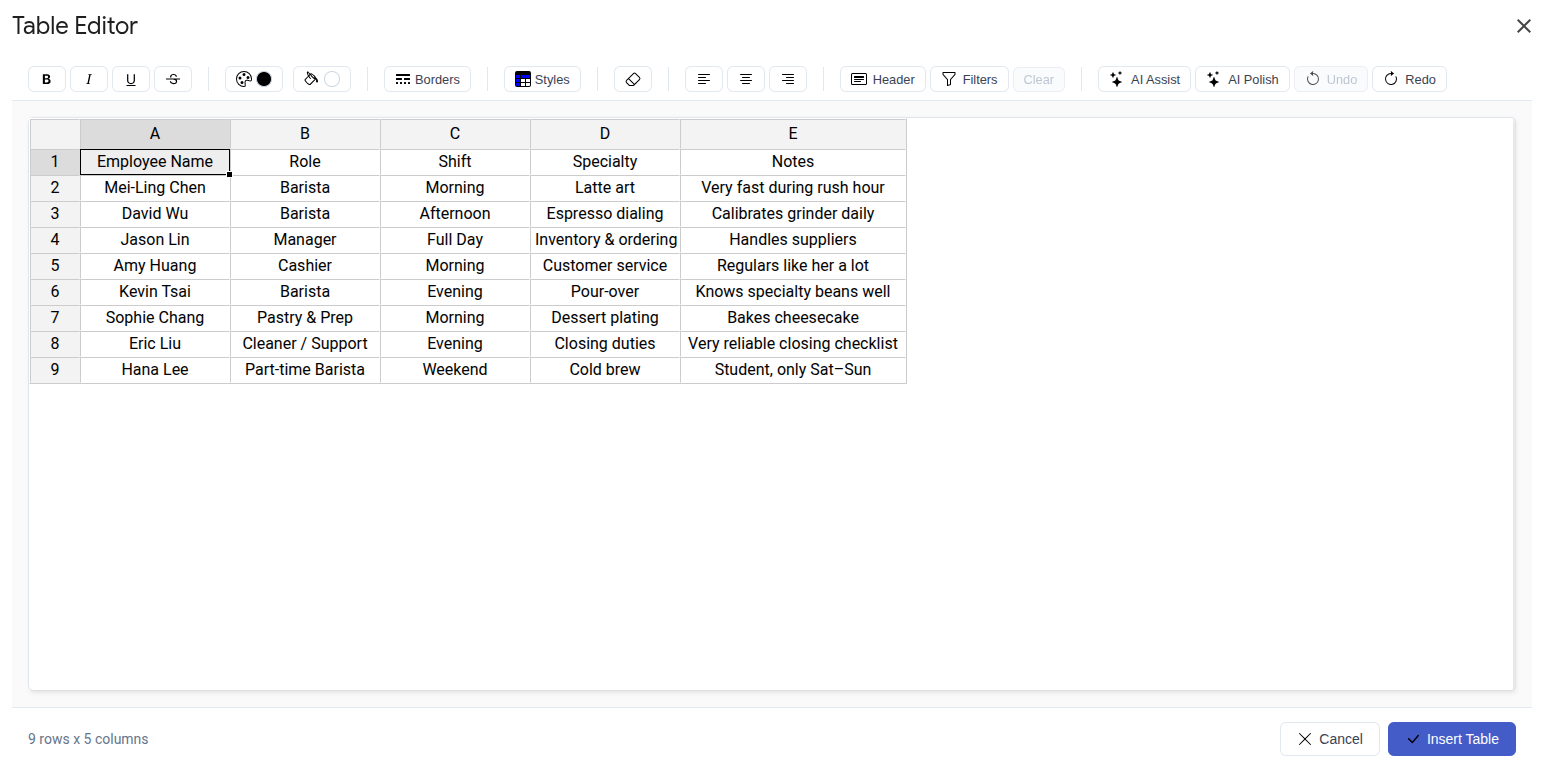Open the text color swatch
Viewport: 1547px width, 780px height.
click(x=253, y=79)
